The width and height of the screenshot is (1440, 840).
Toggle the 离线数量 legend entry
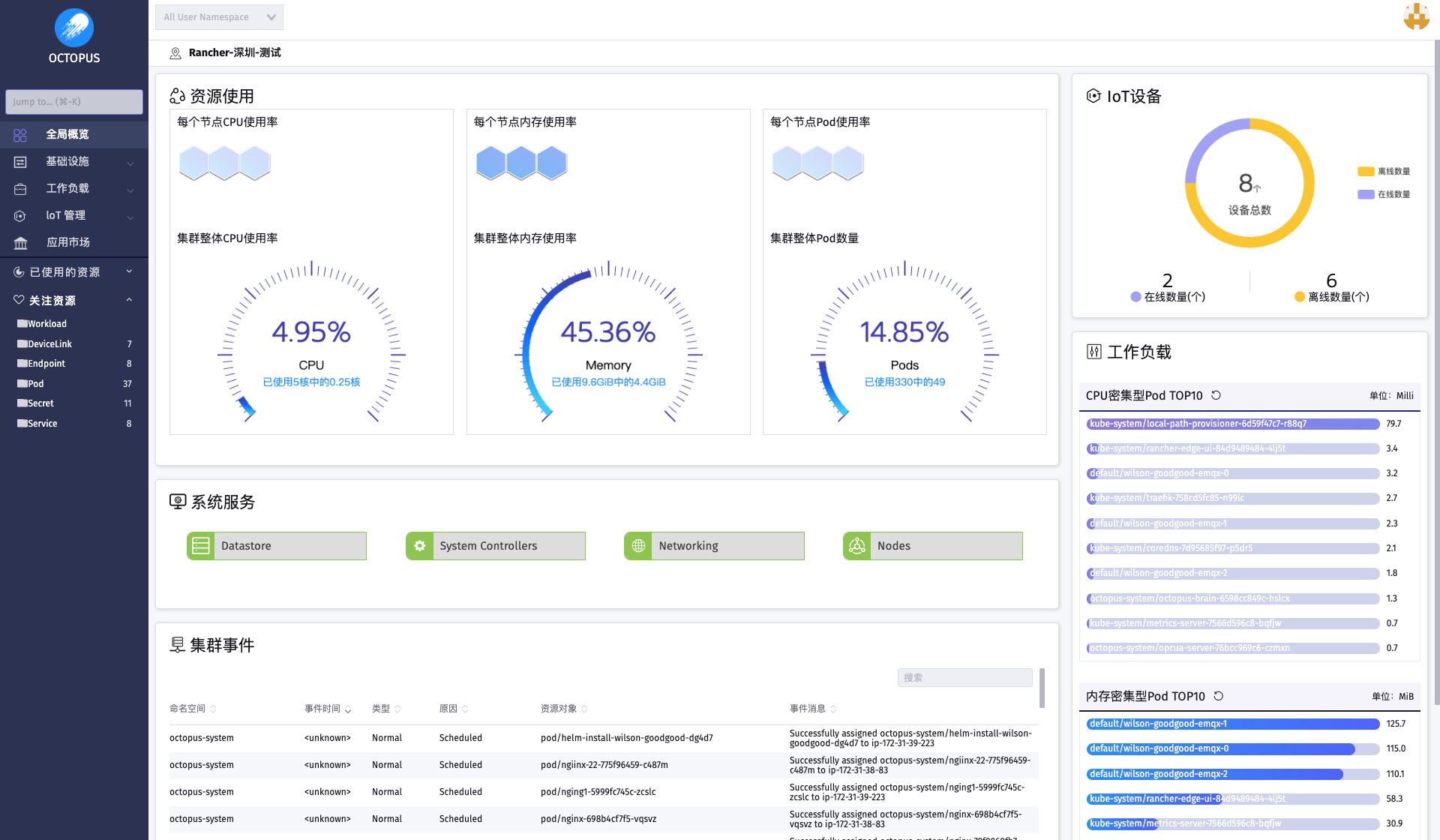tap(1384, 172)
